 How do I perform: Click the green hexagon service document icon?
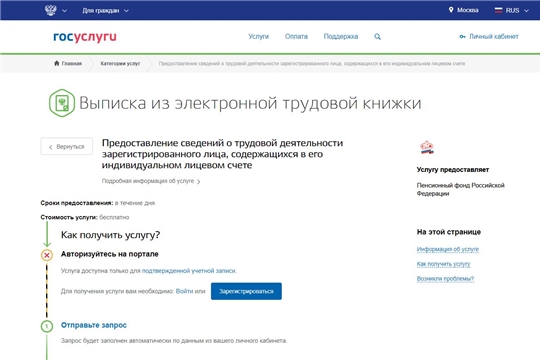tap(62, 103)
